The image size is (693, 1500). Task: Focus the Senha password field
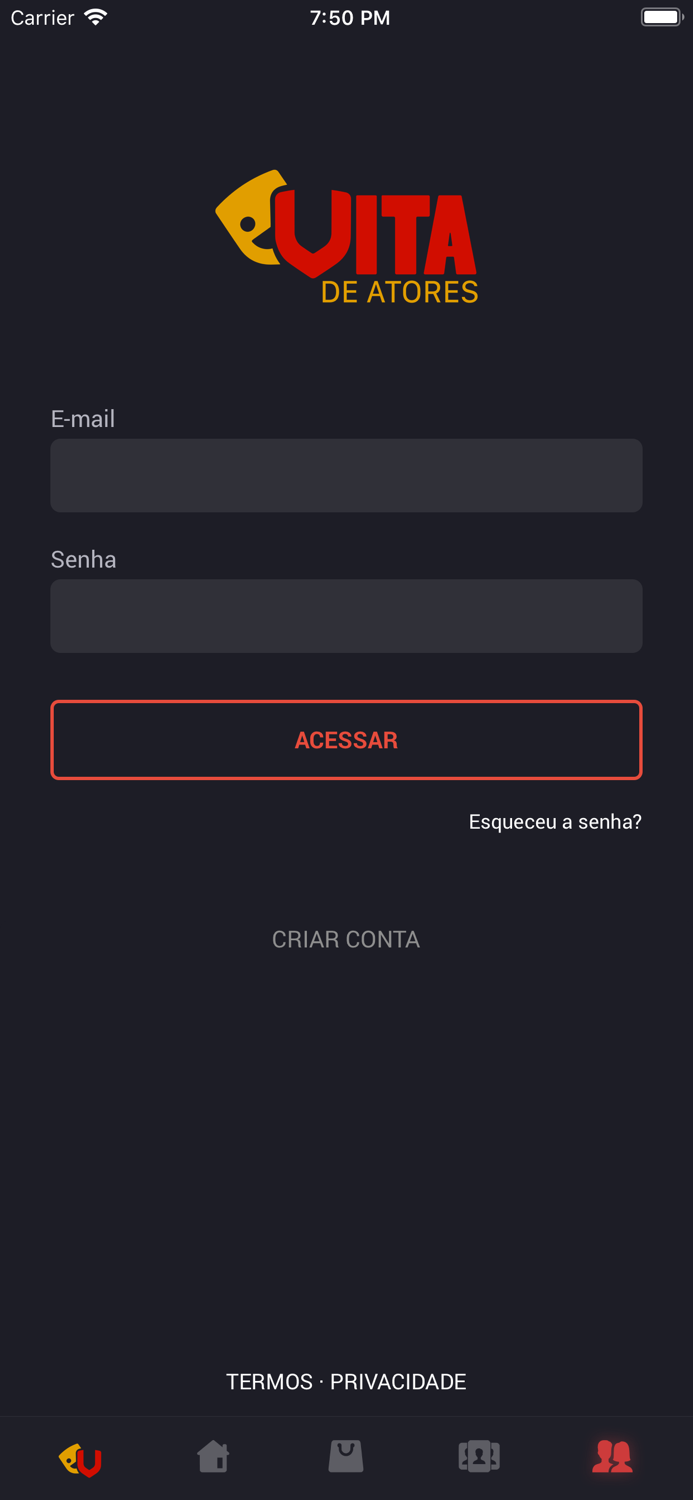tap(346, 615)
